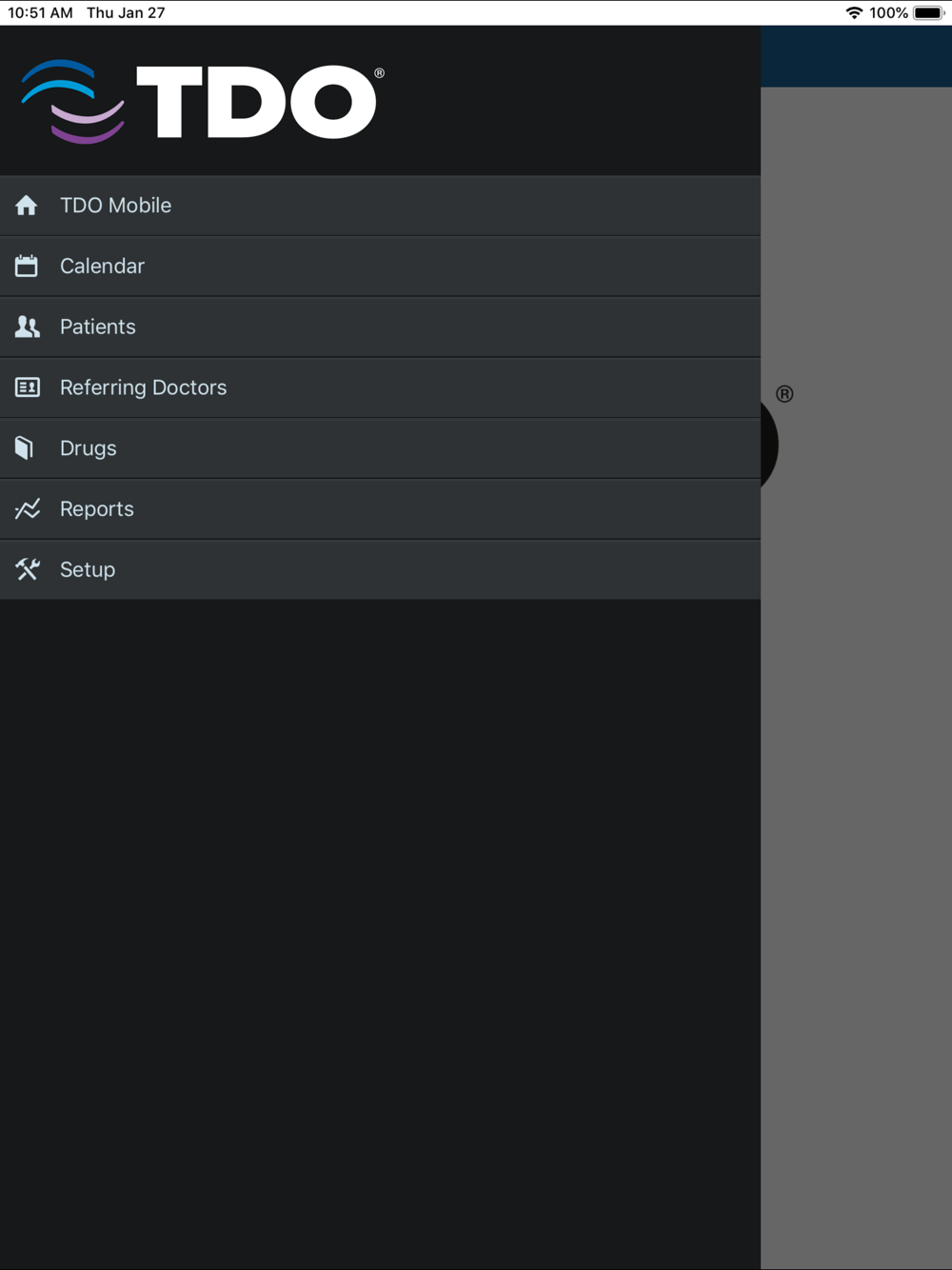Screen dimensions: 952x1270
Task: Tap the battery indicator in status bar
Action: point(928,12)
